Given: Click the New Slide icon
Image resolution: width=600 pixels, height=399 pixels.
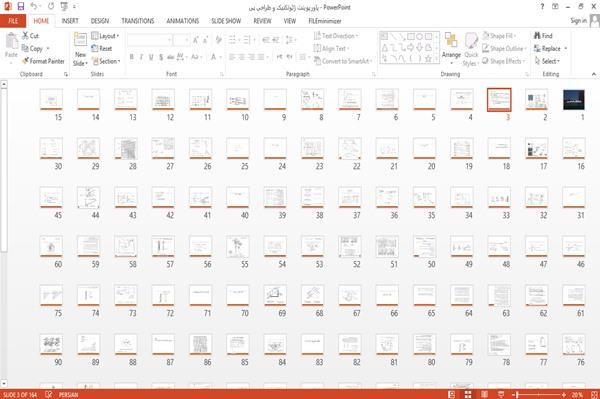Looking at the screenshot, I should coord(80,39).
